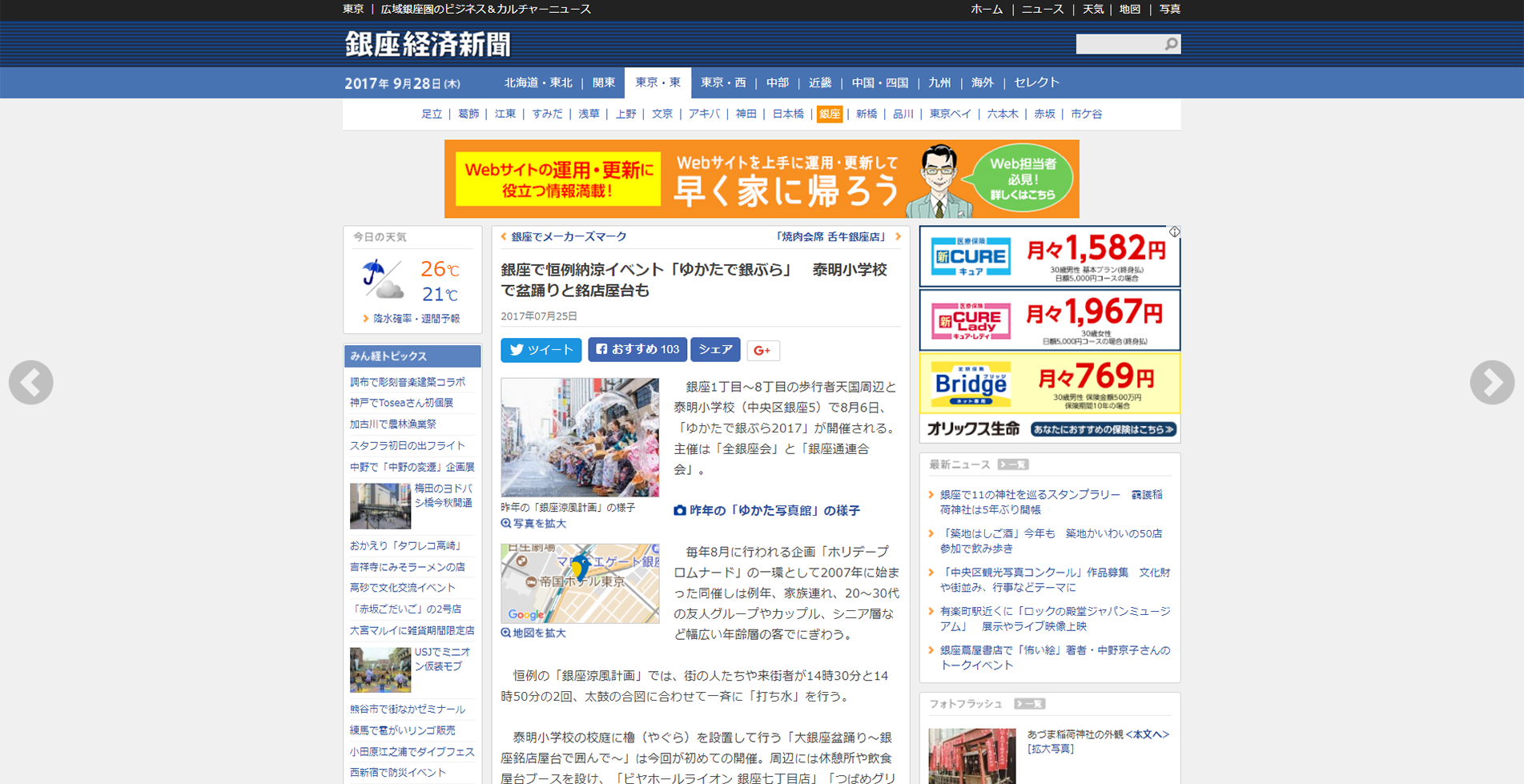
Task: Open 拡大写真 link in photo flash
Action: click(x=1051, y=749)
